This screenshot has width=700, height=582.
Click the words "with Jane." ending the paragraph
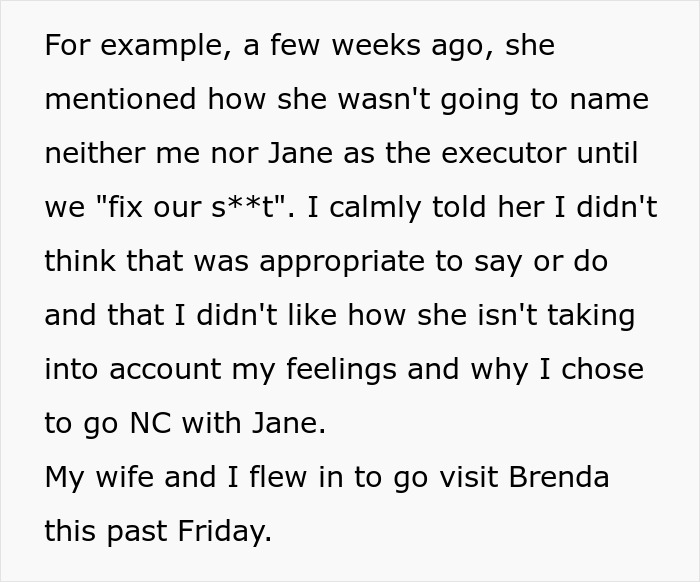coord(254,424)
